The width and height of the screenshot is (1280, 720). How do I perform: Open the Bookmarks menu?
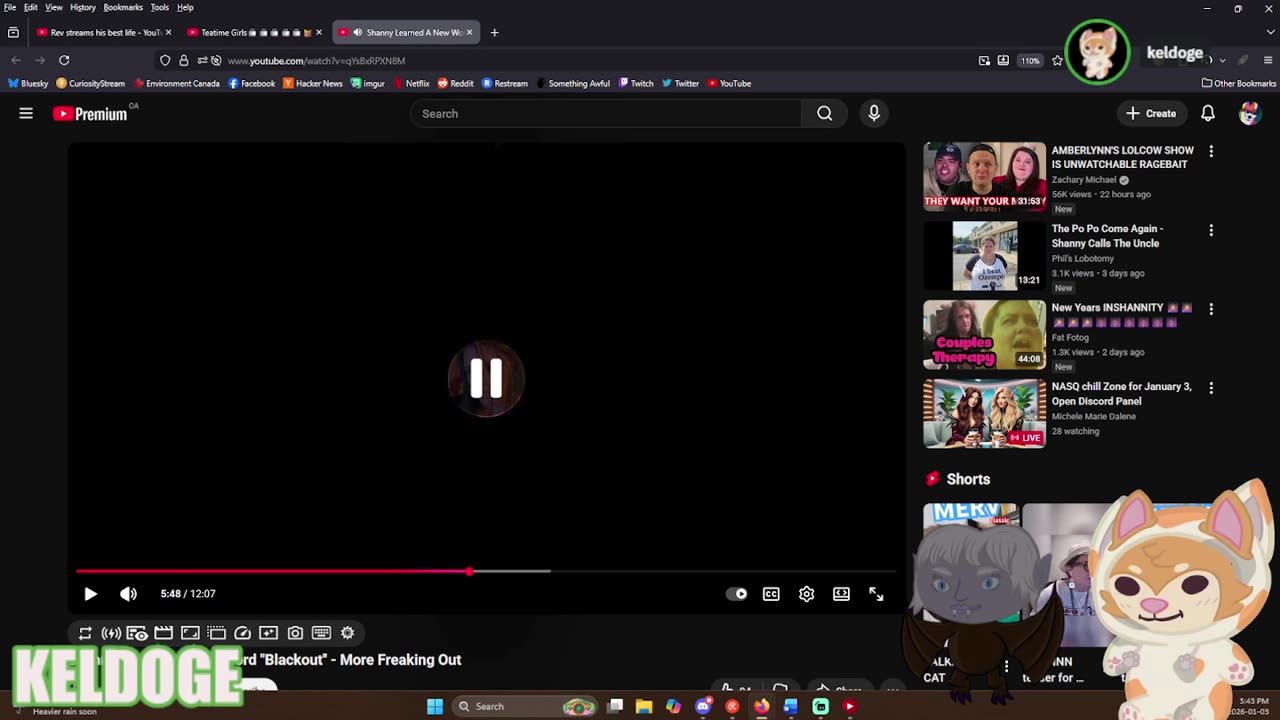[x=123, y=7]
